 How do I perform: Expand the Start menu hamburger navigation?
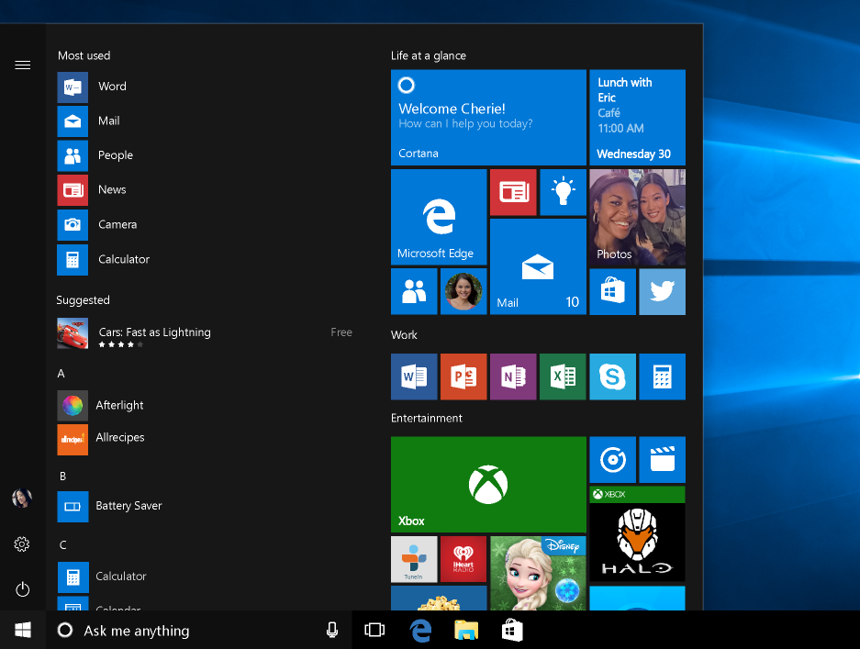[x=22, y=65]
